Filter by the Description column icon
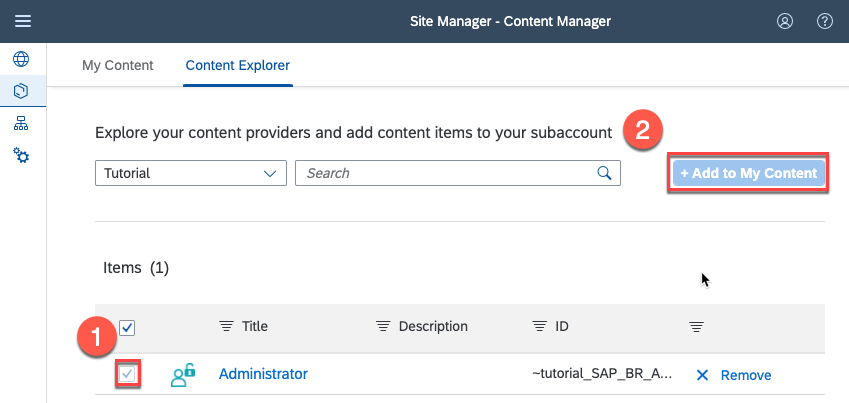Image resolution: width=849 pixels, height=403 pixels. (x=383, y=327)
